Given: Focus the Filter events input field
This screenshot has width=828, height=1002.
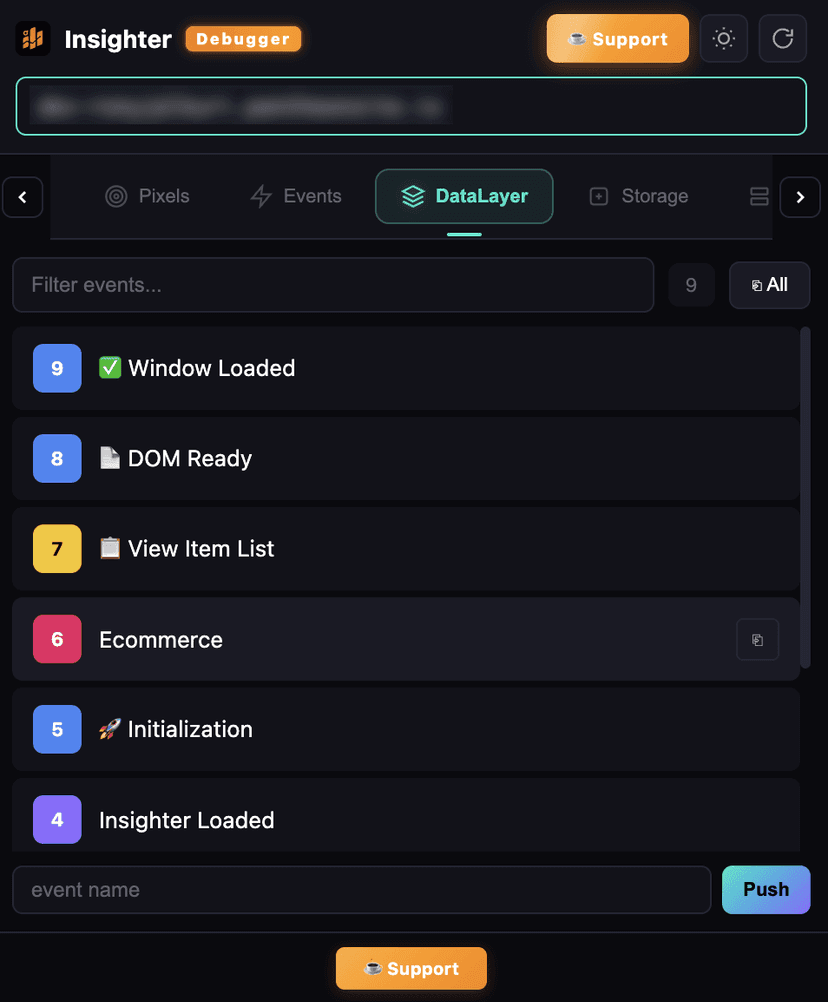Looking at the screenshot, I should [332, 285].
